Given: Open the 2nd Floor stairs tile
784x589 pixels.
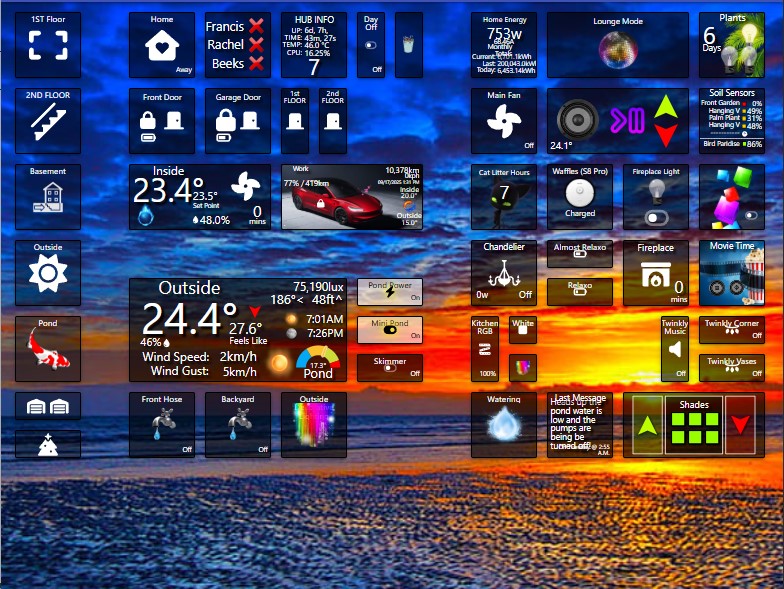Looking at the screenshot, I should (47, 121).
